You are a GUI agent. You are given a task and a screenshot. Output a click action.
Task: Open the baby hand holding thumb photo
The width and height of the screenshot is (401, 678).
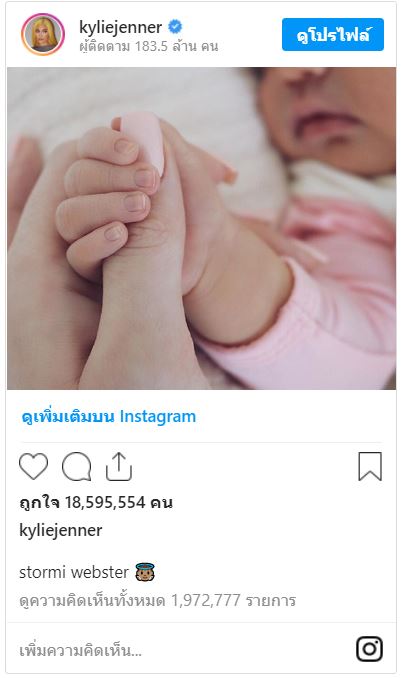click(201, 228)
